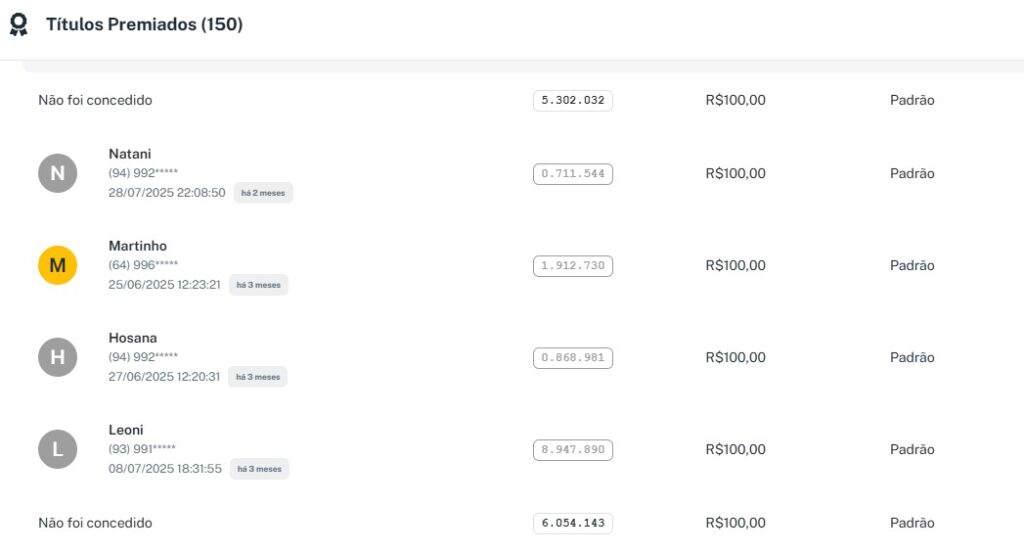Click the first 'Não foi concedido' row
Viewport: 1024px width, 552px height.
pyautogui.click(x=95, y=100)
